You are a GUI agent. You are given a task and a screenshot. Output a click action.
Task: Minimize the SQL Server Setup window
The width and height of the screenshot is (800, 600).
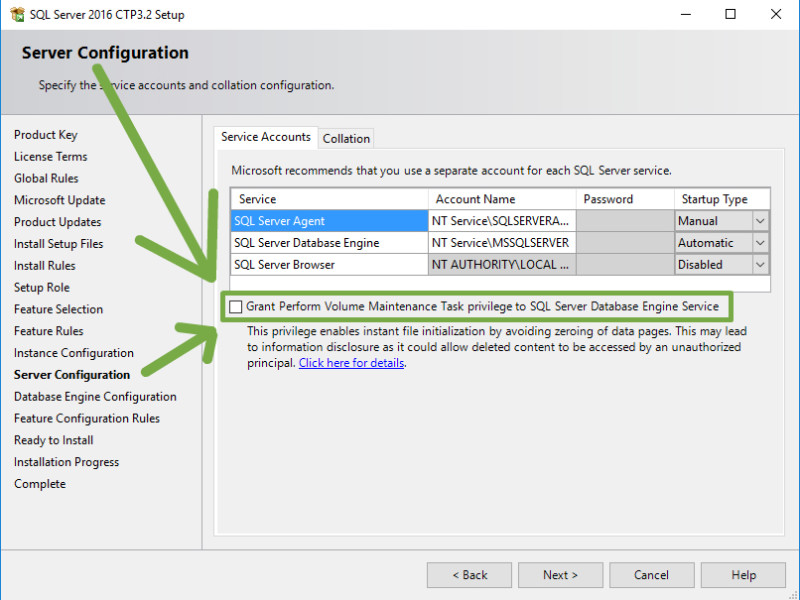pos(686,14)
